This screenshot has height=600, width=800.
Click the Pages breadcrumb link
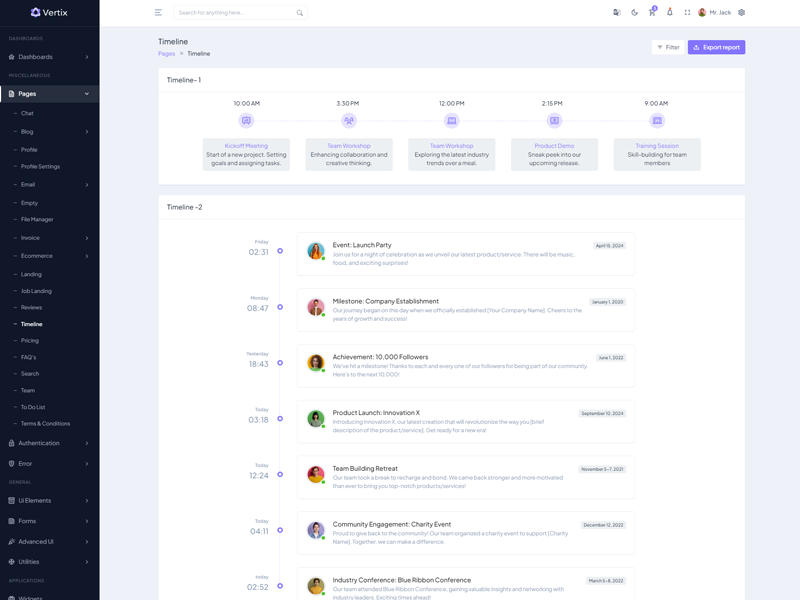(x=166, y=54)
